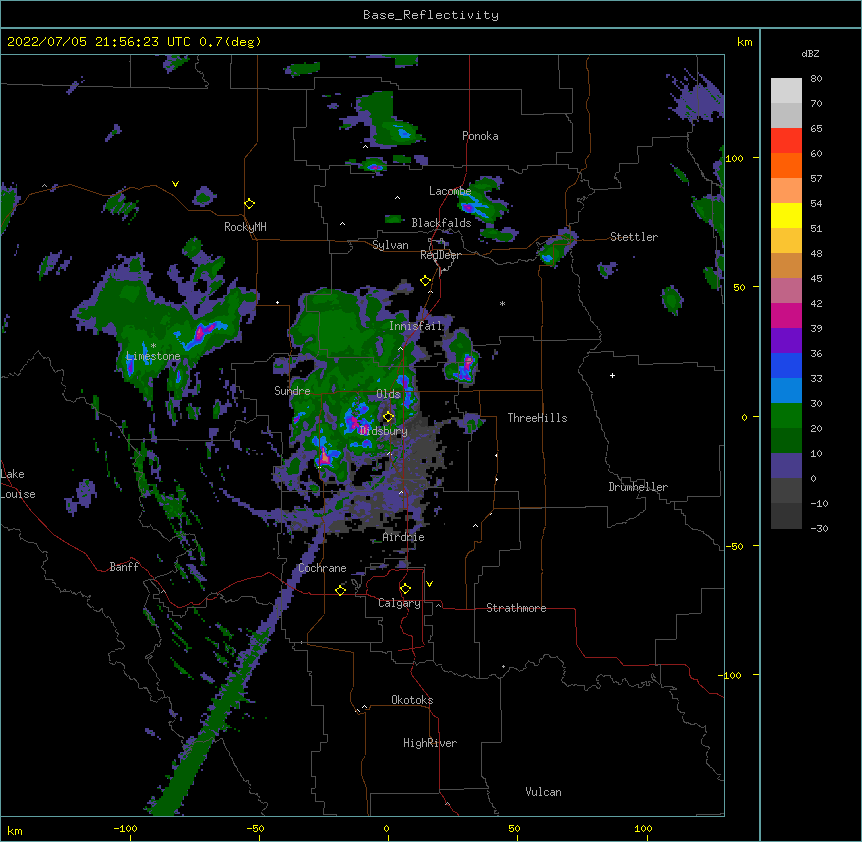Select the deep purple swatch below 39 dBZ
The height and width of the screenshot is (842, 862).
click(786, 341)
